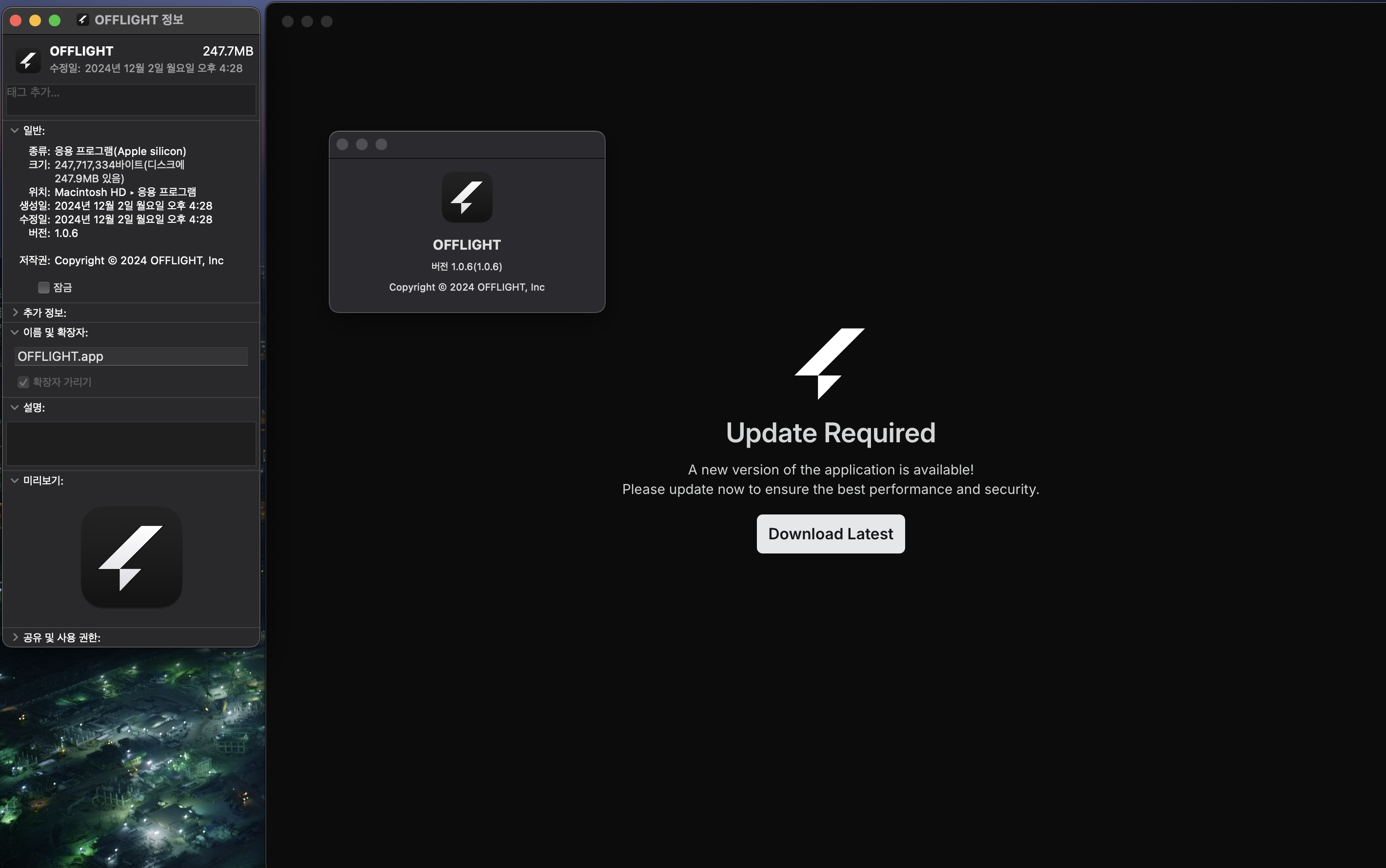Click the 태그 추가 tag field
Viewport: 1386px width, 868px height.
(x=131, y=100)
